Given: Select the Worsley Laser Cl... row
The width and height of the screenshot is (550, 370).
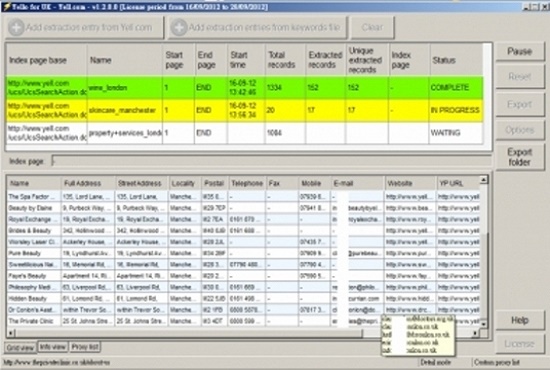Looking at the screenshot, I should tap(243, 242).
